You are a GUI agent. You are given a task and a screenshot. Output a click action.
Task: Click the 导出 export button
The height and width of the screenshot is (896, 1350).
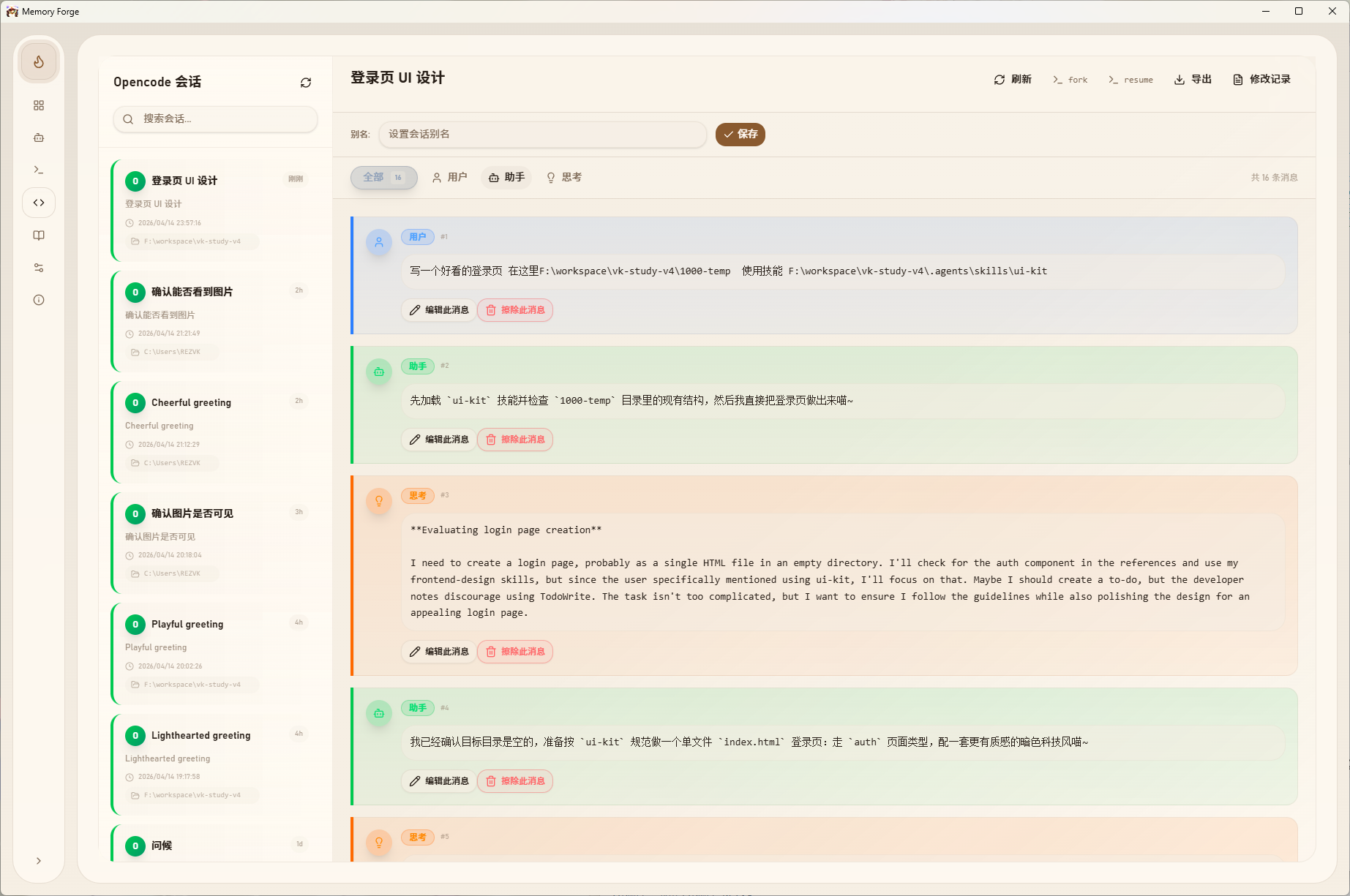(1193, 80)
